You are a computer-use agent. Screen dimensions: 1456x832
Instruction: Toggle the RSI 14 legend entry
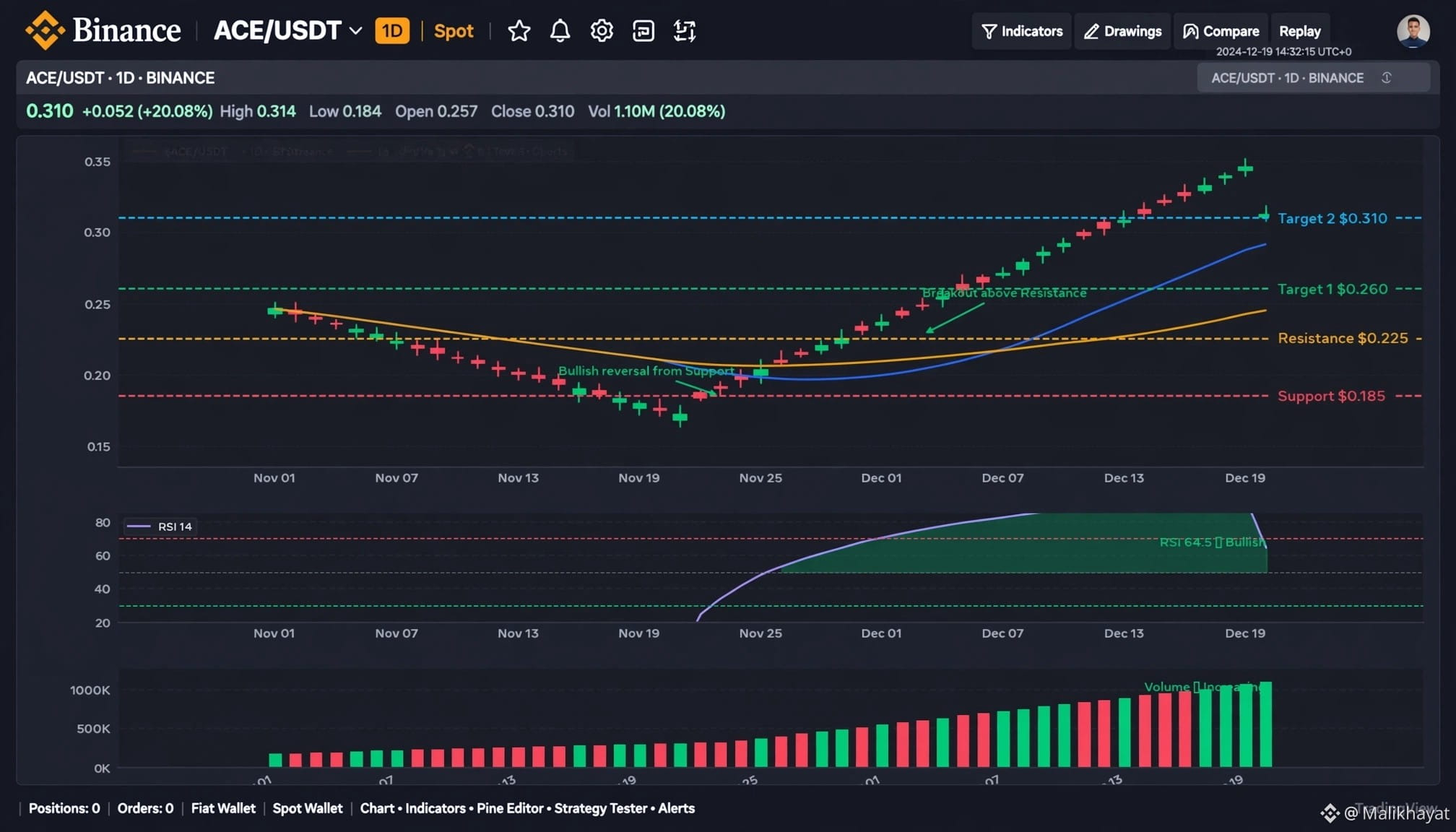click(x=160, y=526)
